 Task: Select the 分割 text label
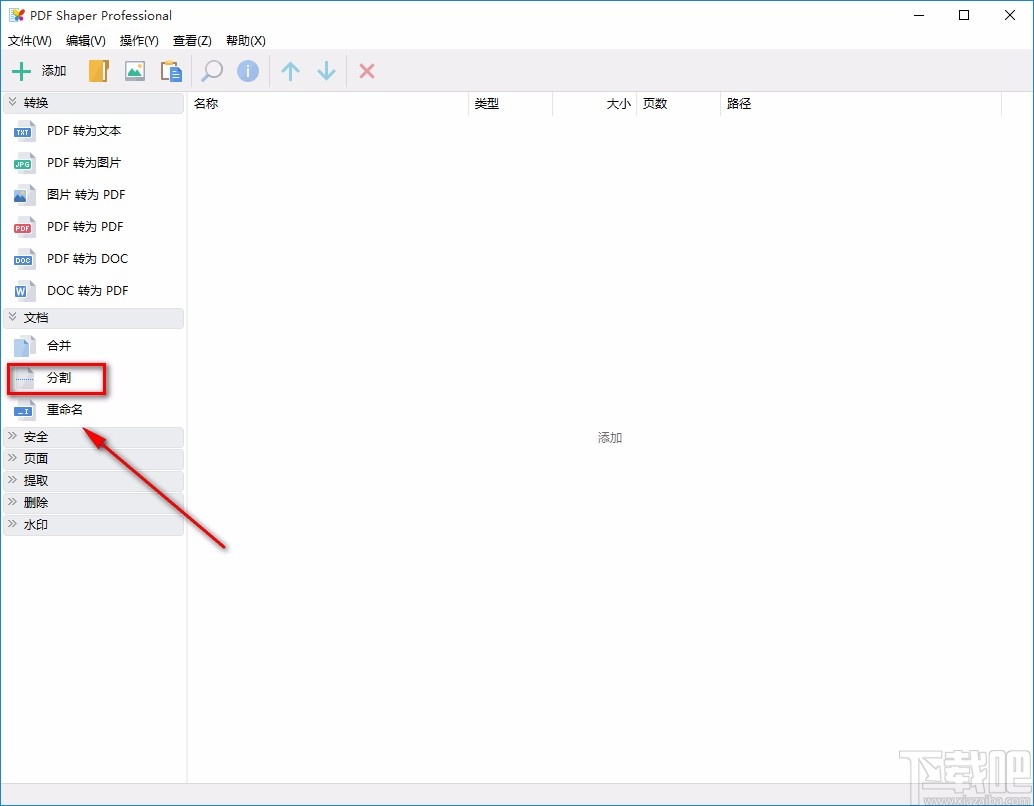[59, 378]
